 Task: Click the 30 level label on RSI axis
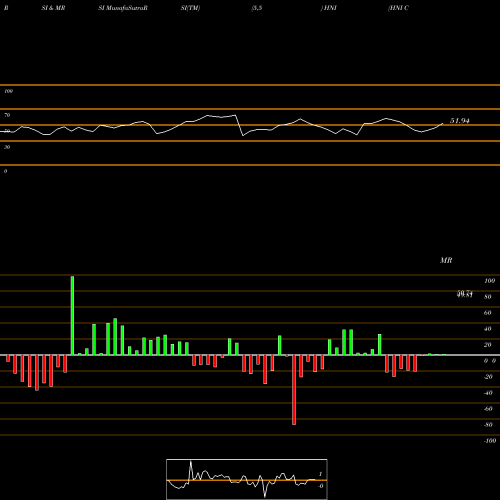point(7,147)
